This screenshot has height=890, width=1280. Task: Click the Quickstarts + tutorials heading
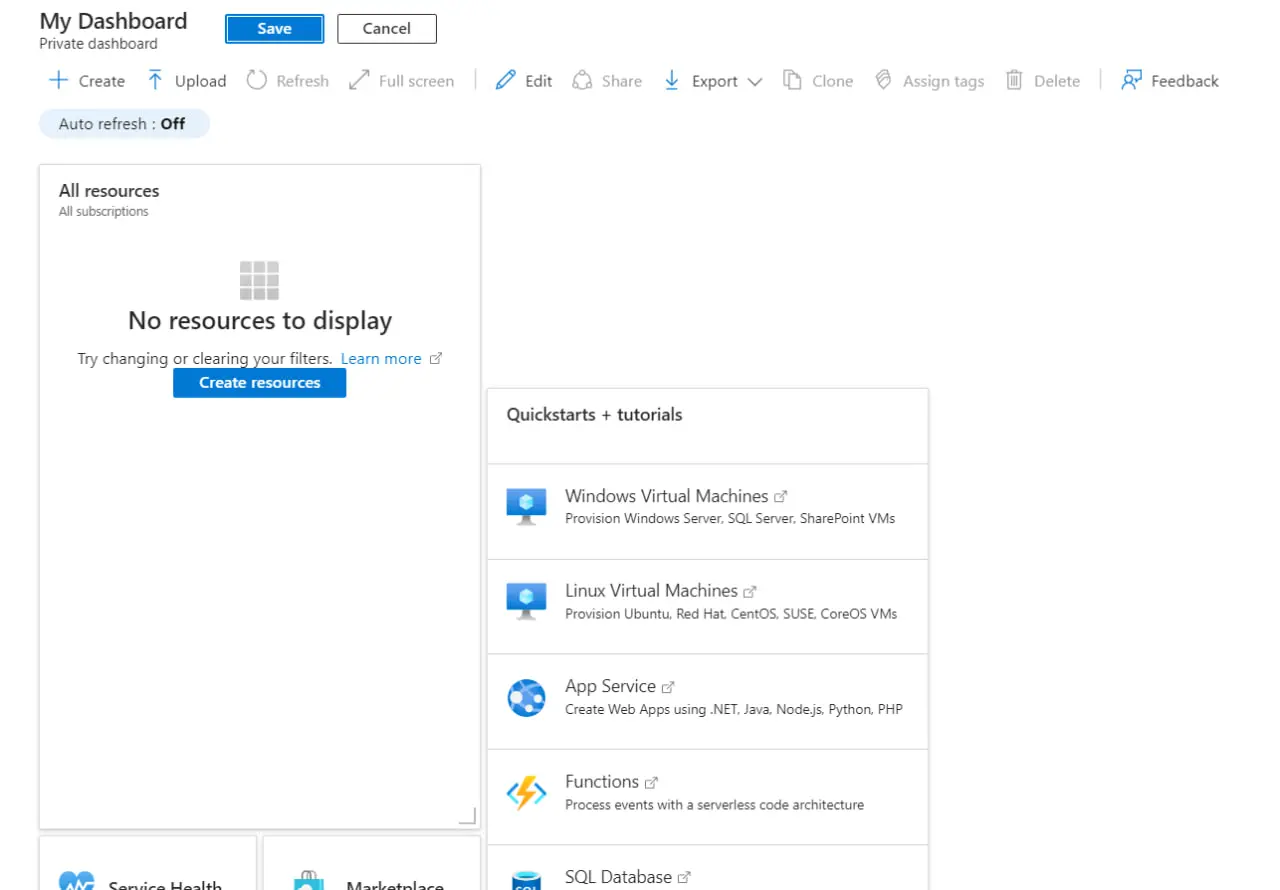(594, 415)
